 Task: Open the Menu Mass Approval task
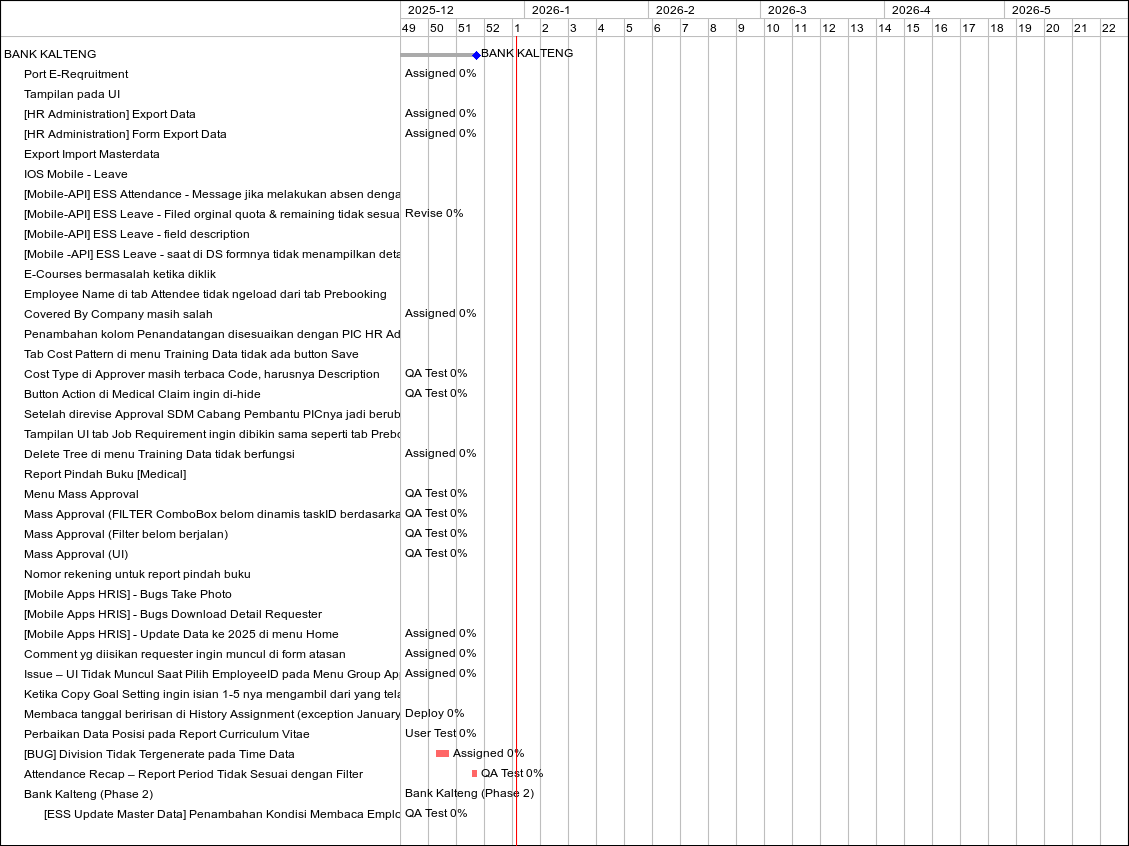(x=81, y=494)
